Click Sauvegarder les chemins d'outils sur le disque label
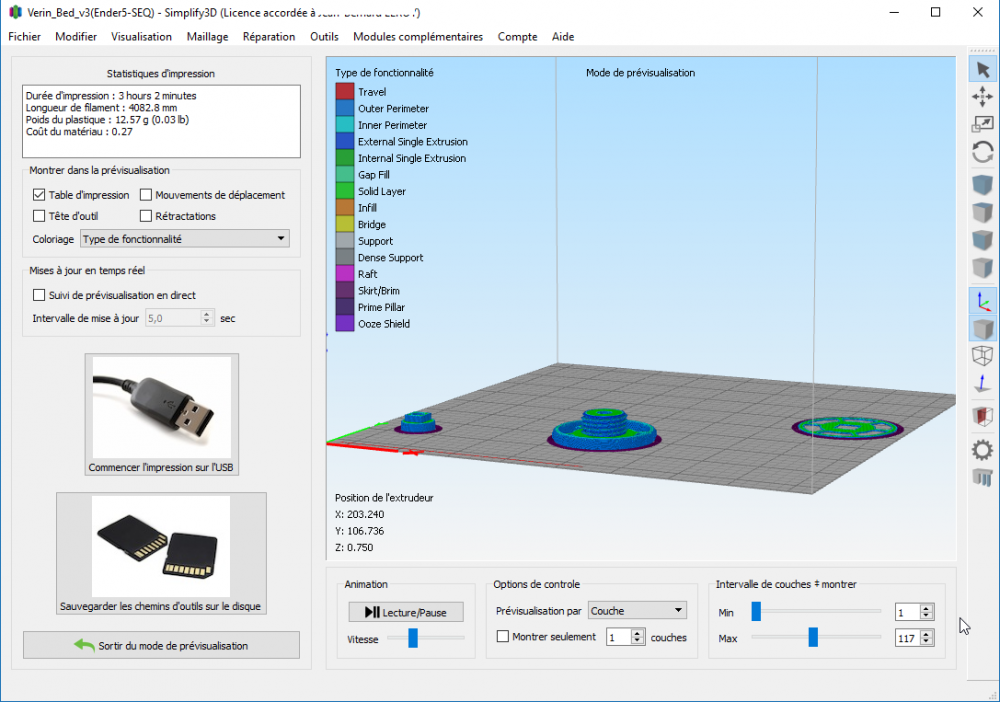Screen dimensions: 1000x702 pyautogui.click(x=160, y=606)
